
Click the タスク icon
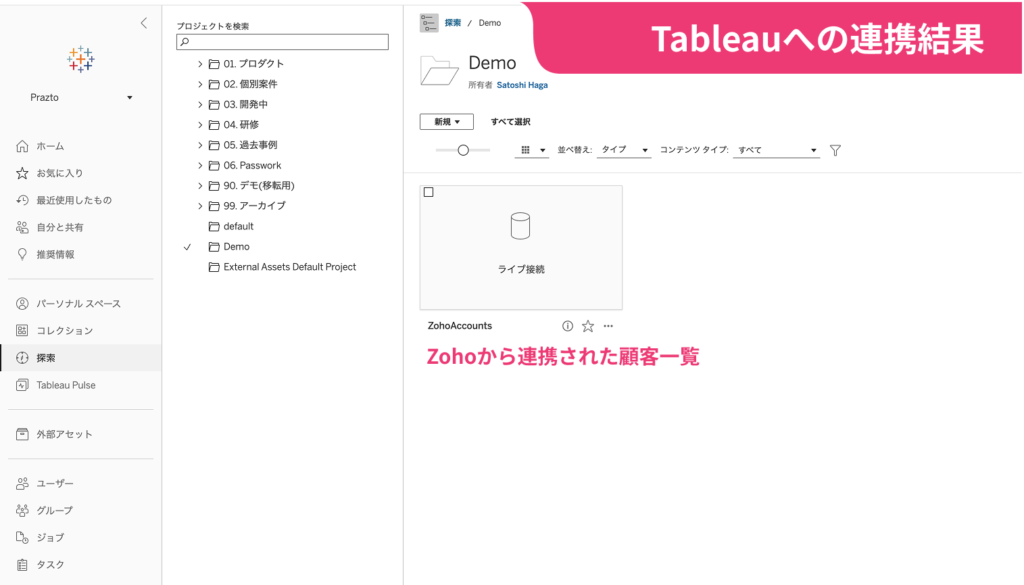(22, 565)
